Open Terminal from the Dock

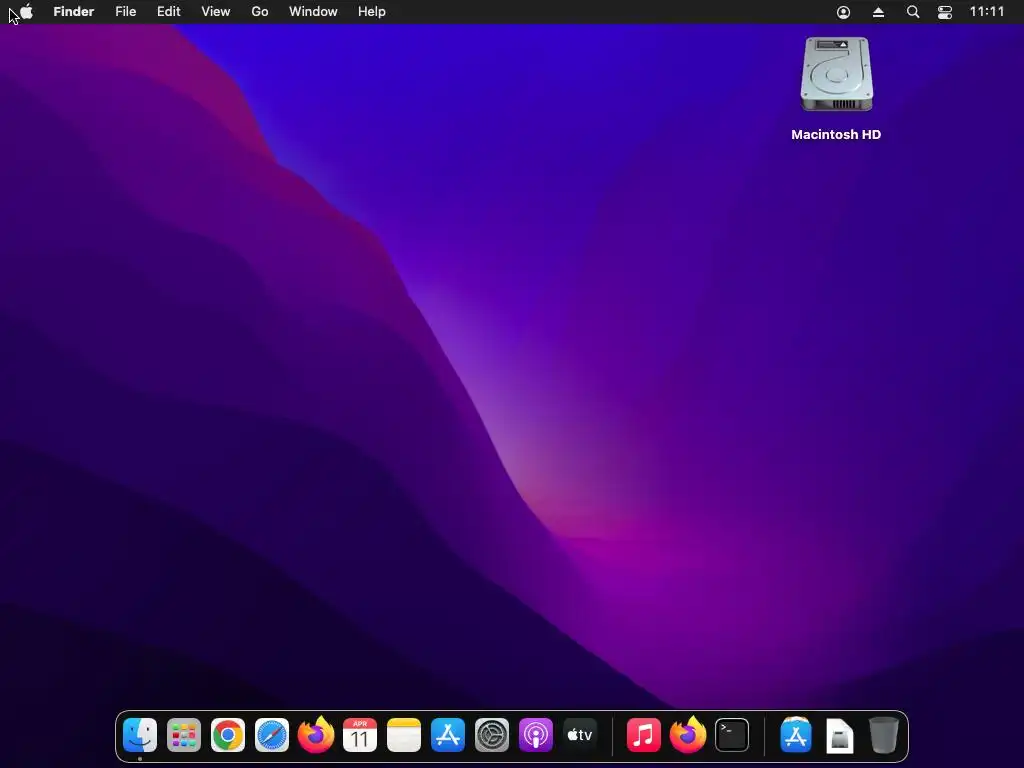coord(732,735)
